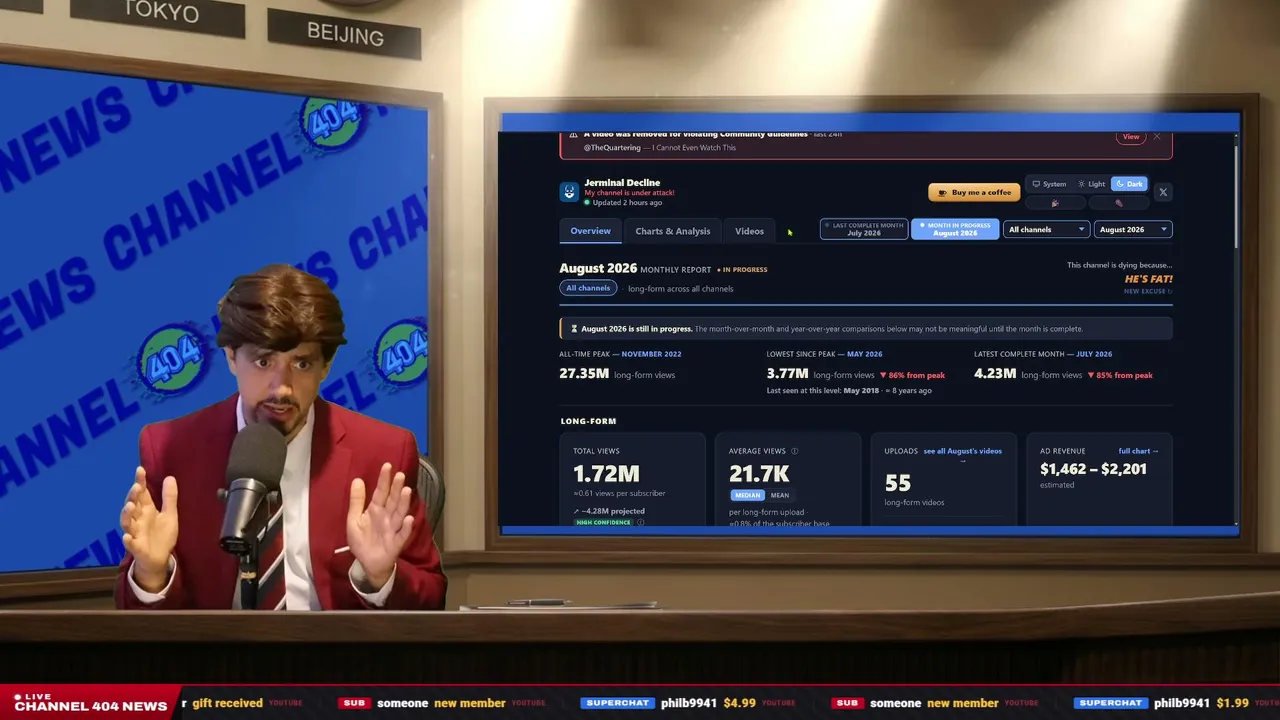Open the All channels dropdown
Image resolution: width=1280 pixels, height=720 pixels.
coord(1046,229)
